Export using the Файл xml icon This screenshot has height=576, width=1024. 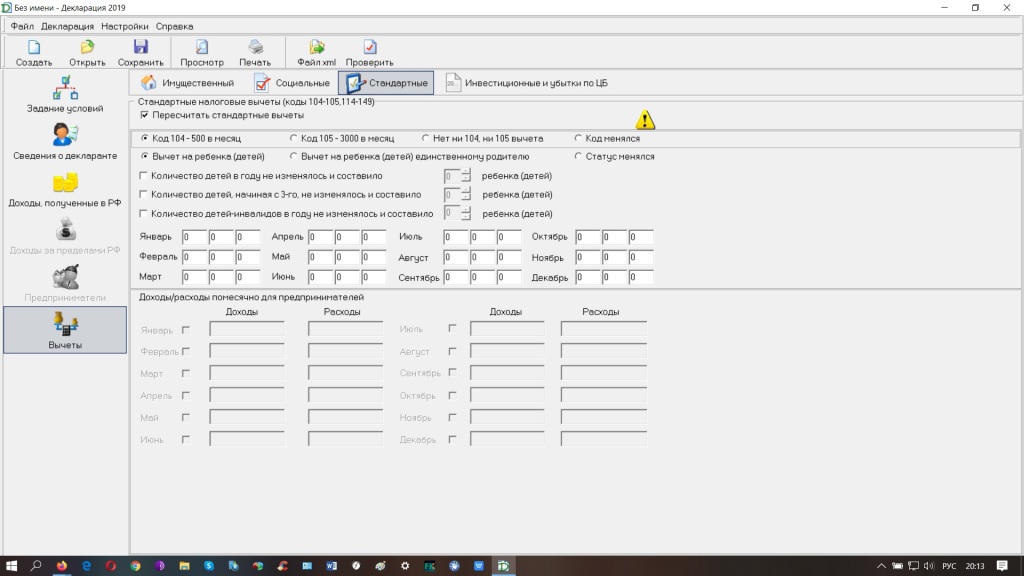pos(317,47)
